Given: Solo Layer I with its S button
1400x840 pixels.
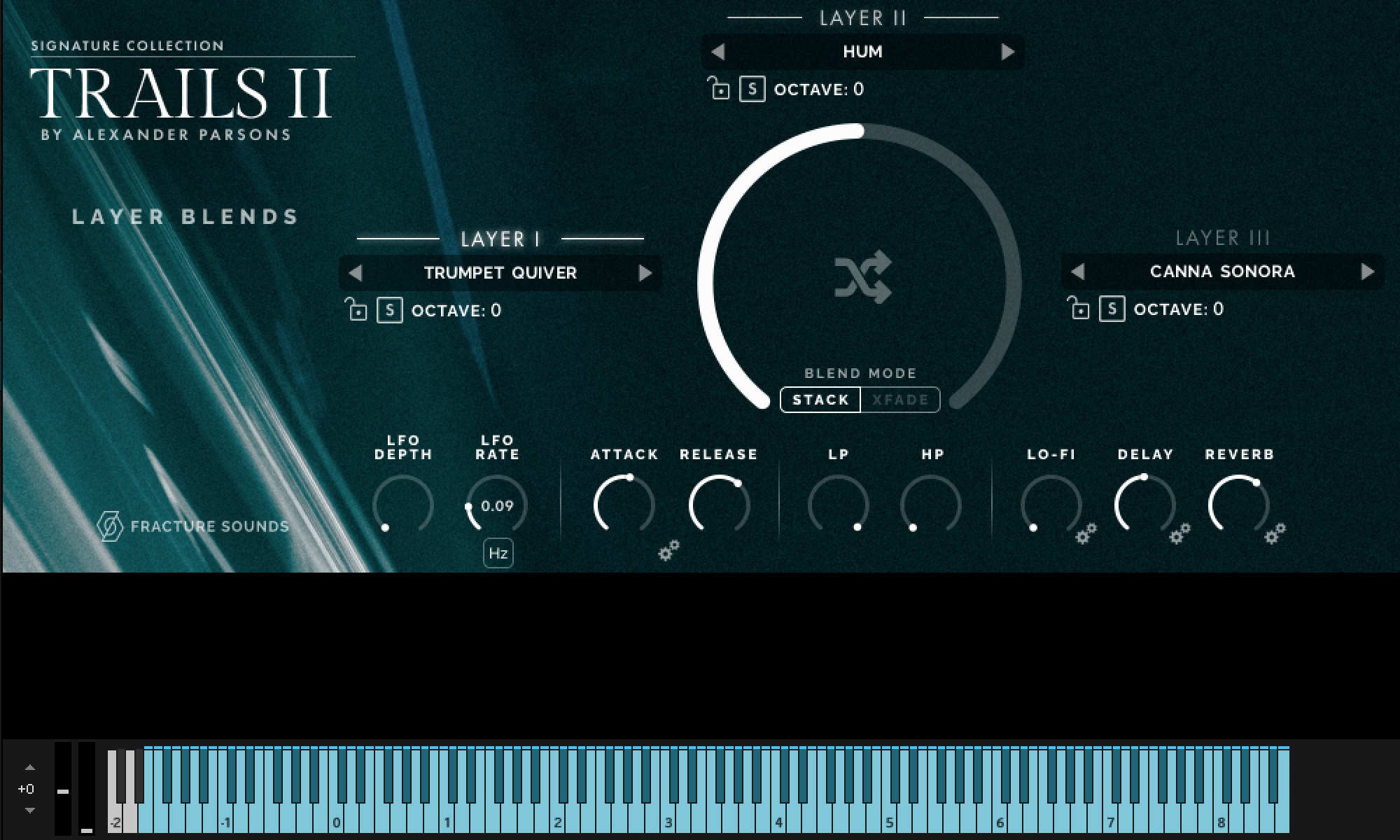Looking at the screenshot, I should point(390,310).
